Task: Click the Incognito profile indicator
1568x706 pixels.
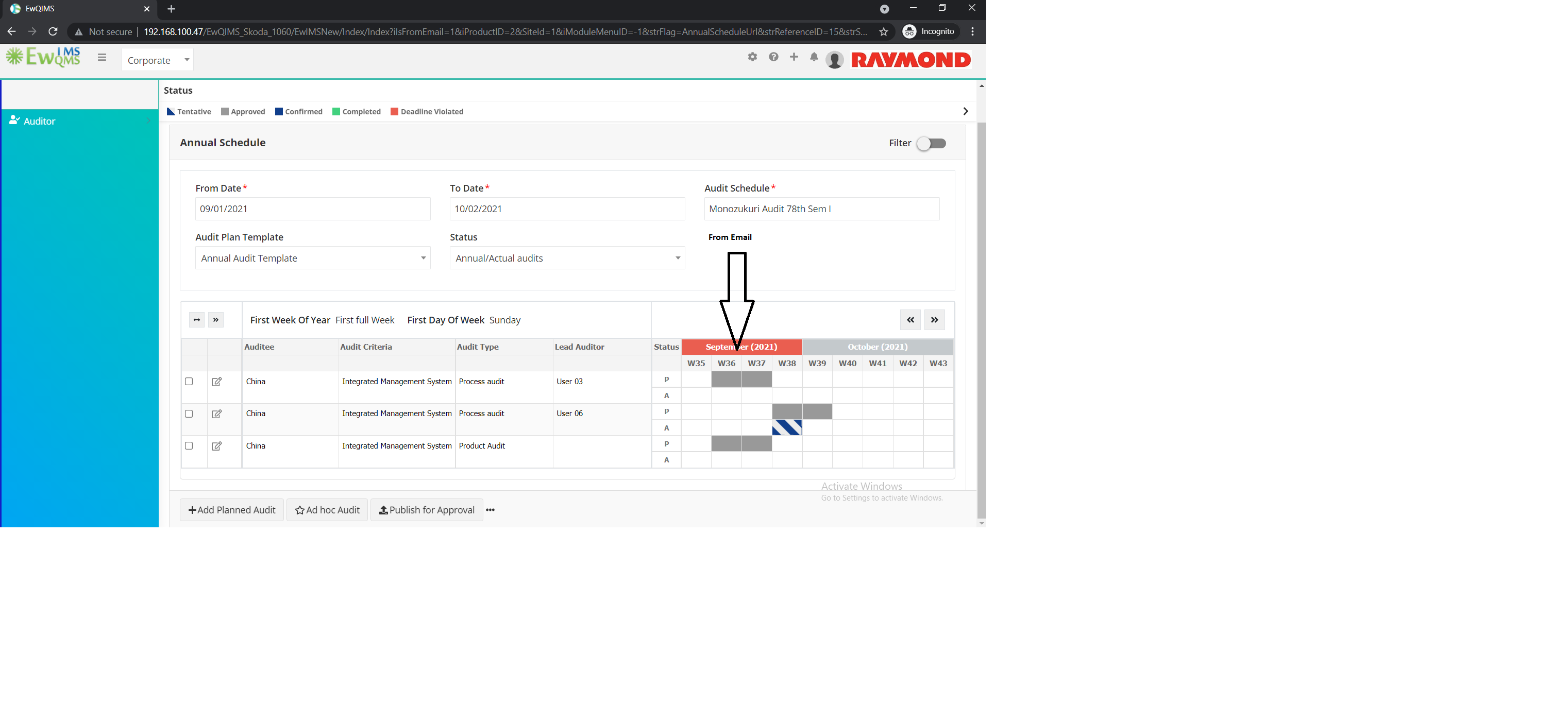Action: click(x=930, y=31)
